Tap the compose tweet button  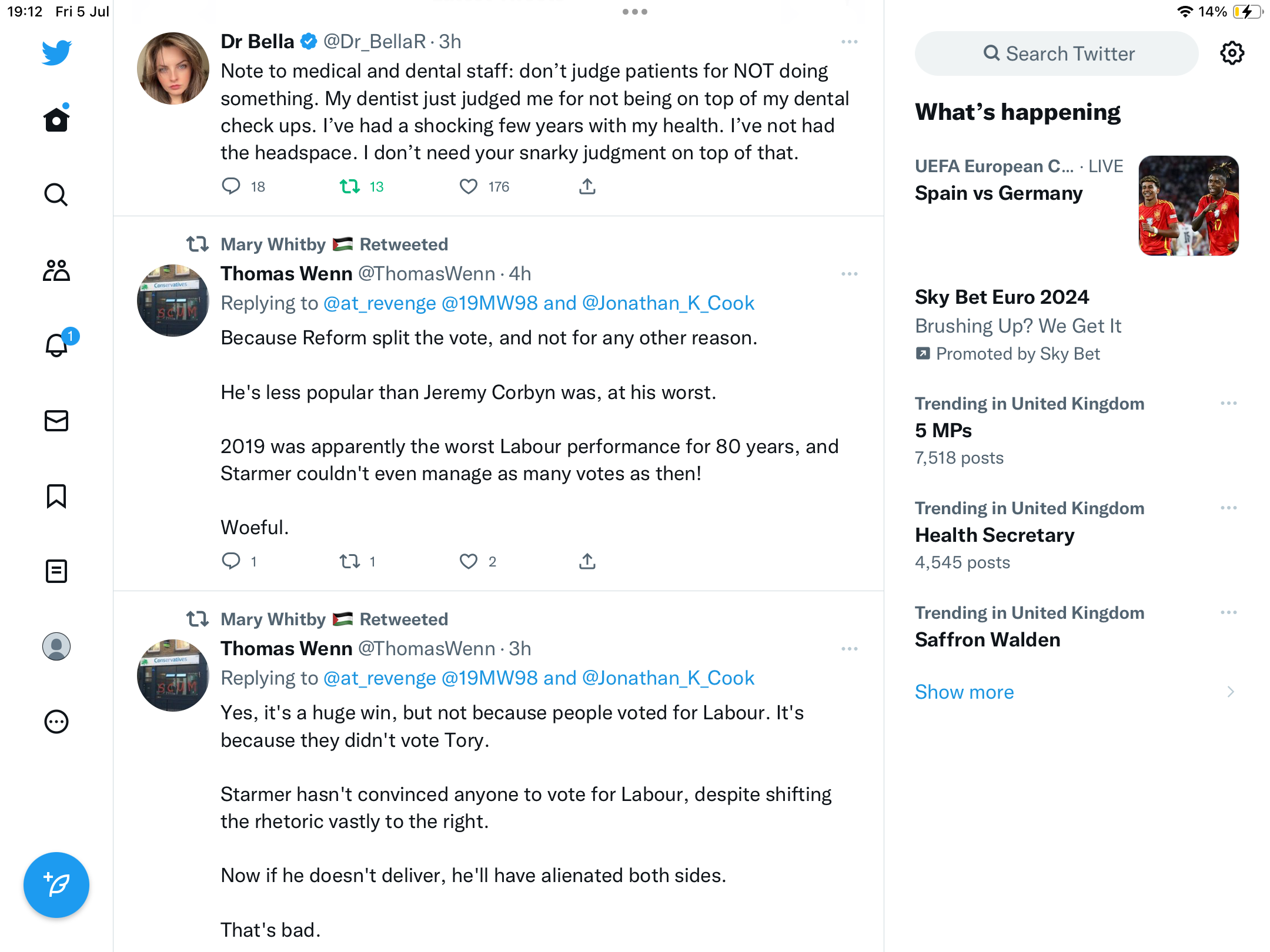point(56,884)
